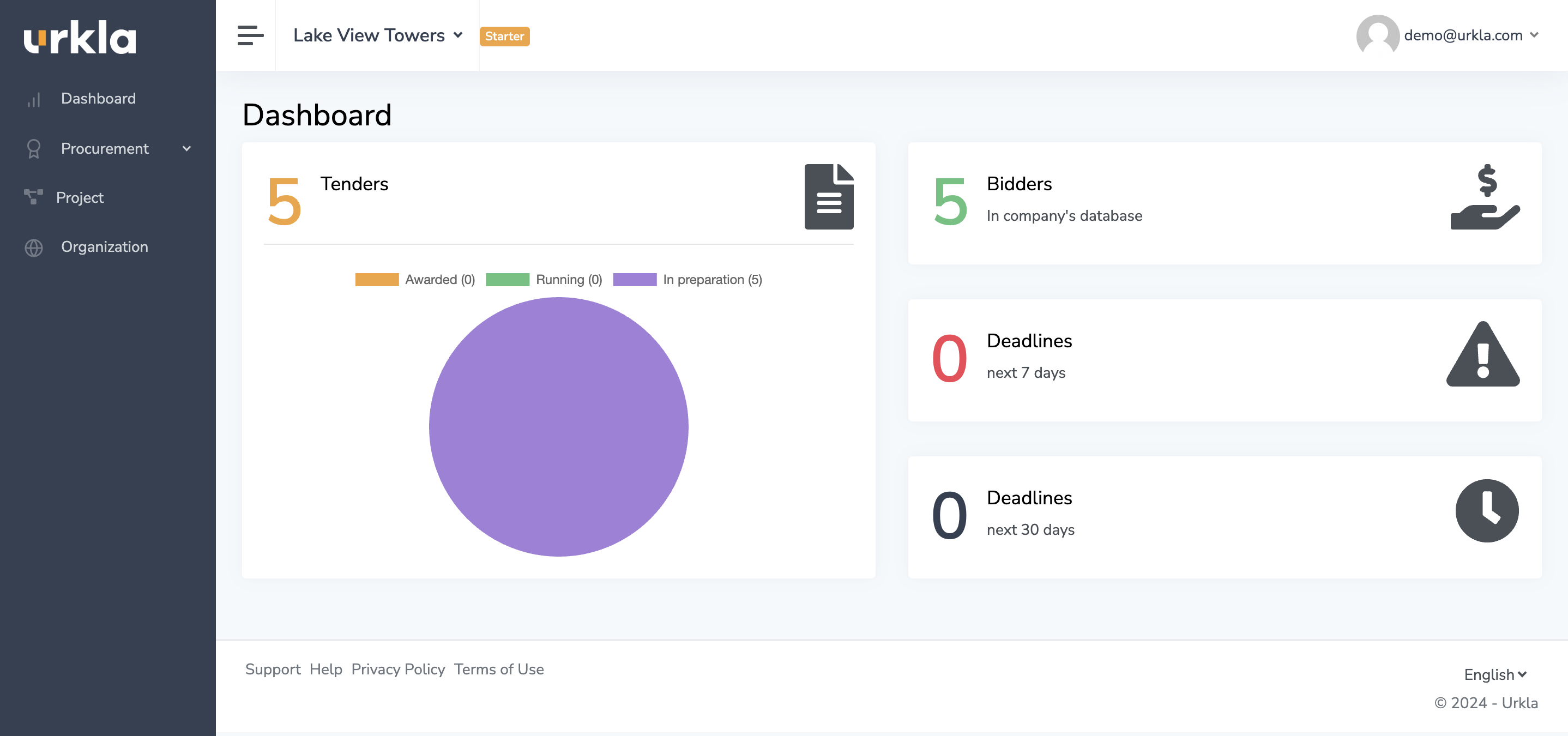Viewport: 1568px width, 736px height.
Task: Click the 'Awarded (0)' legend label
Action: pyautogui.click(x=439, y=280)
